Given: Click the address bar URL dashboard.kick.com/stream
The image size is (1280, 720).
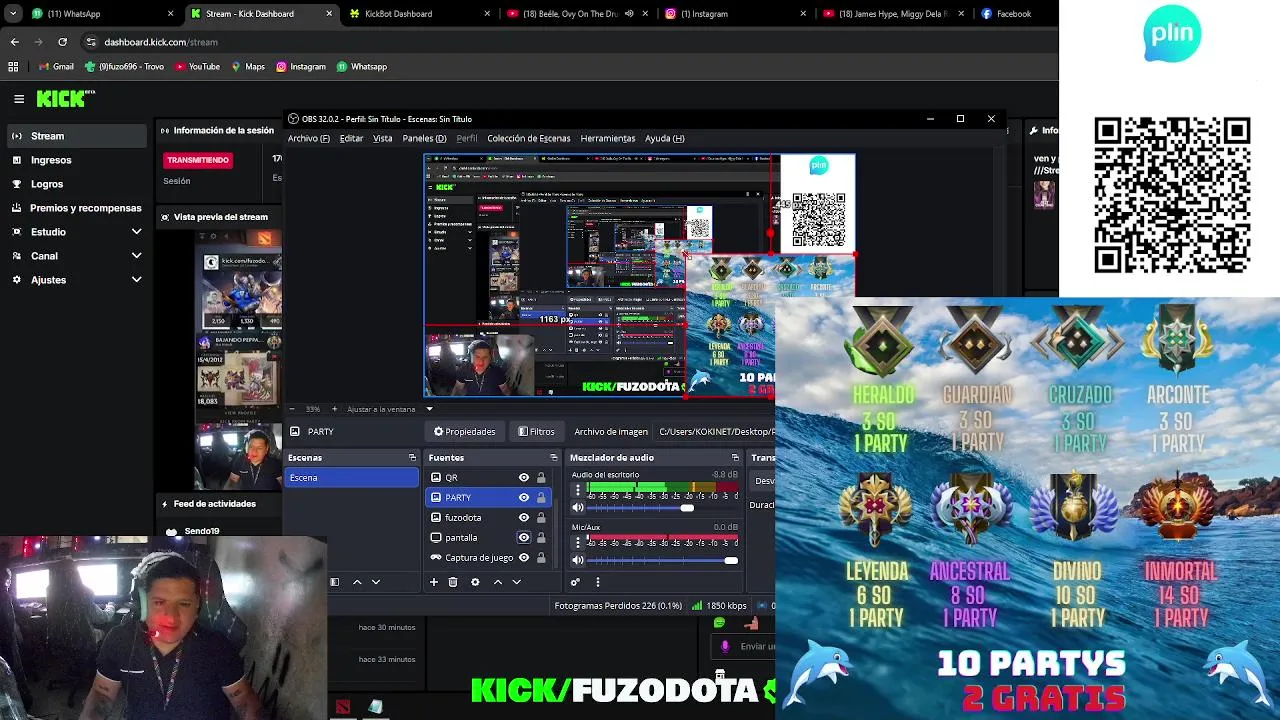Looking at the screenshot, I should [161, 42].
